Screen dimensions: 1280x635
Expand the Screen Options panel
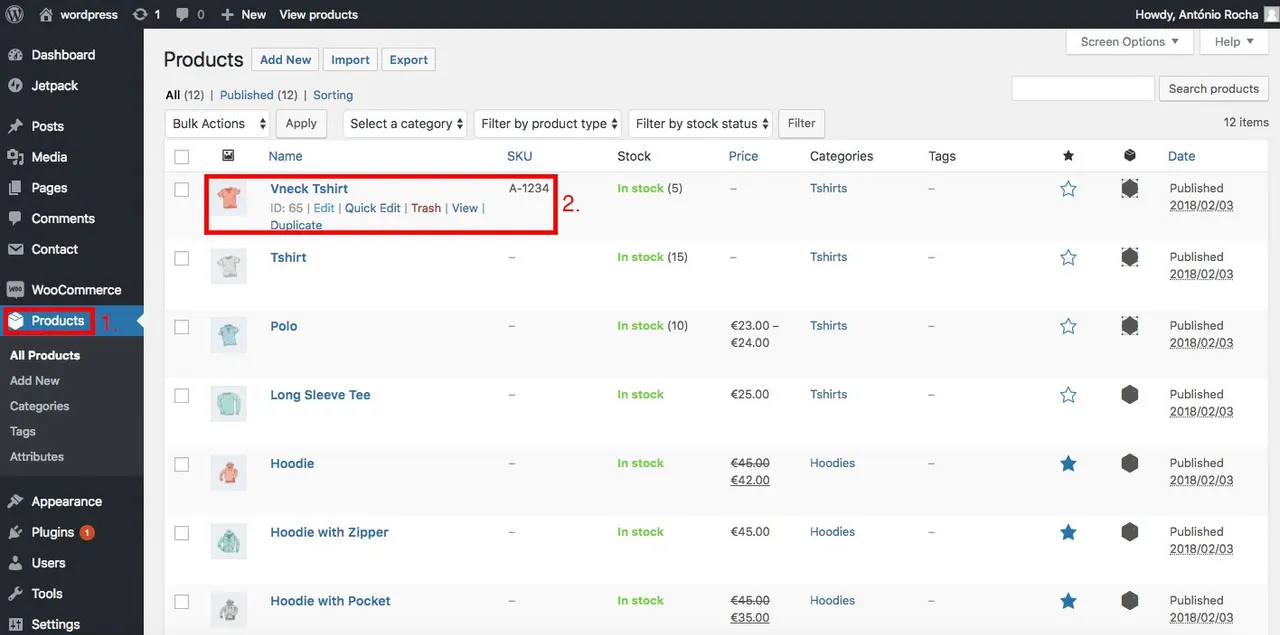point(1130,42)
